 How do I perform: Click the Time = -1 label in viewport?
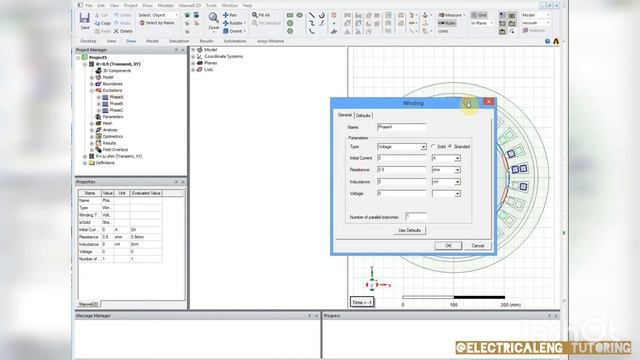[362, 302]
